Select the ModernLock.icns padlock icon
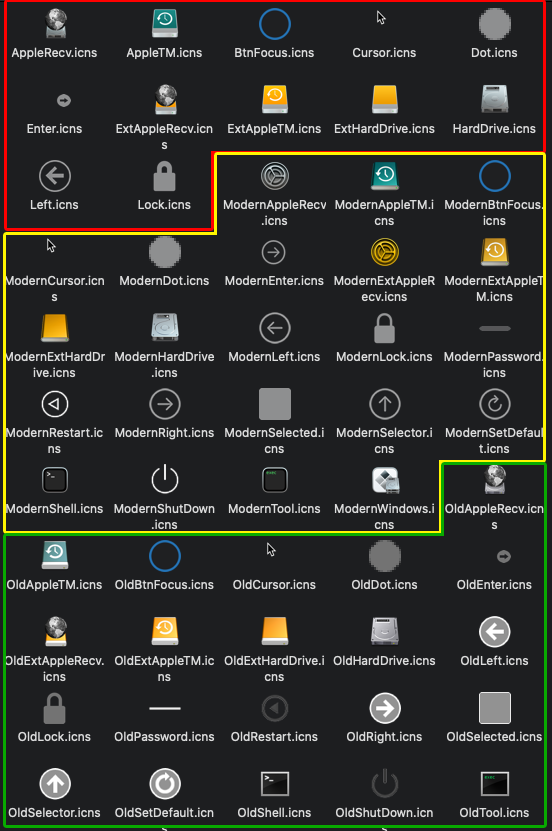This screenshot has height=831, width=552. click(385, 328)
